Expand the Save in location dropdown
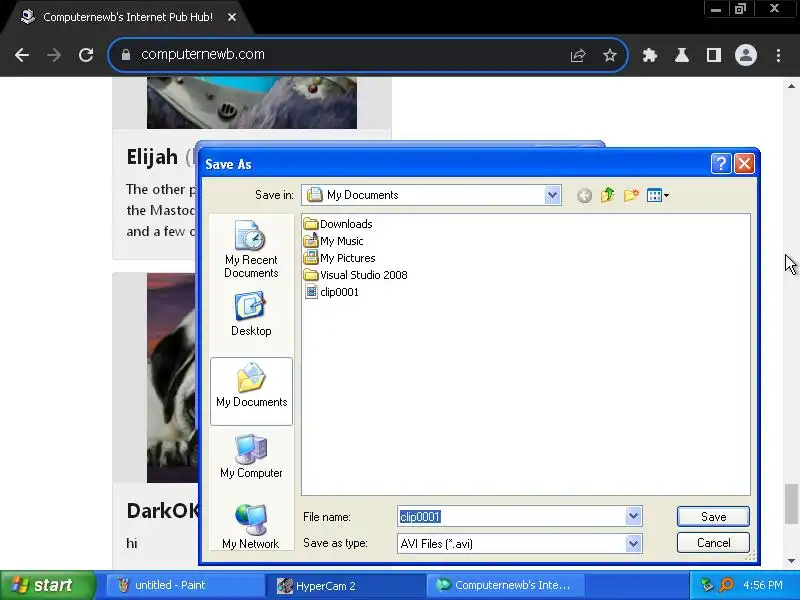The image size is (800, 600). (552, 195)
